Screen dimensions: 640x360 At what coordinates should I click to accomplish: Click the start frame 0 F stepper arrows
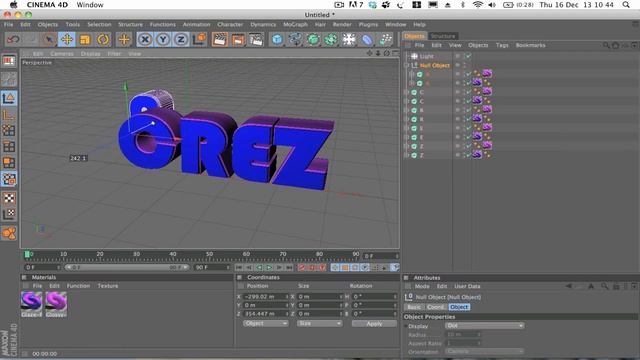coord(59,267)
